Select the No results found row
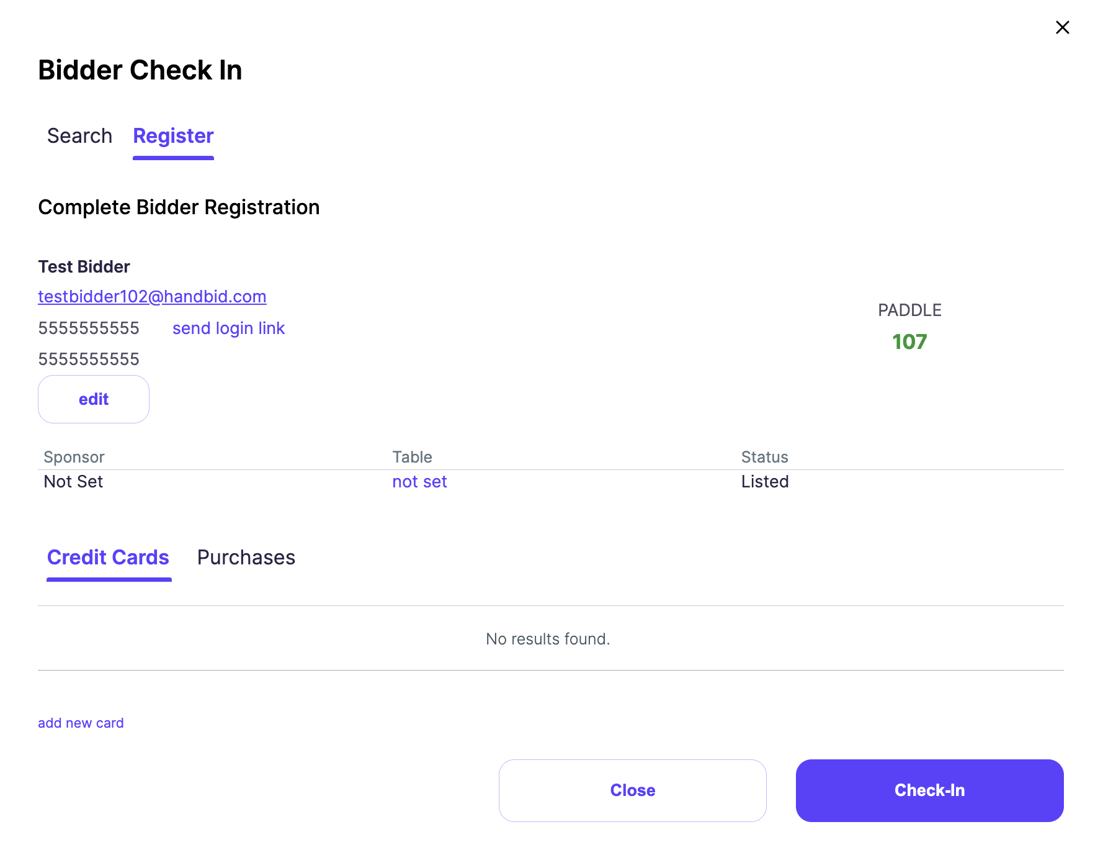Viewport: 1103px width, 868px height. click(548, 638)
